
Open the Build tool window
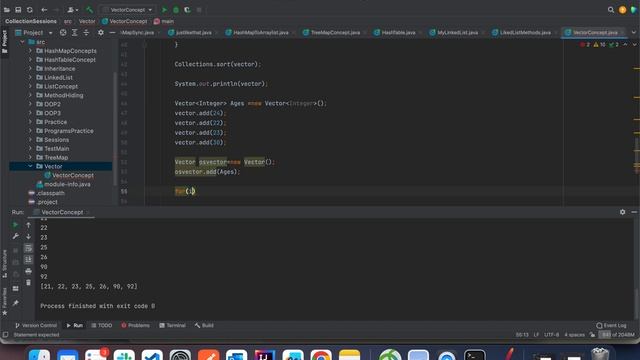point(204,326)
